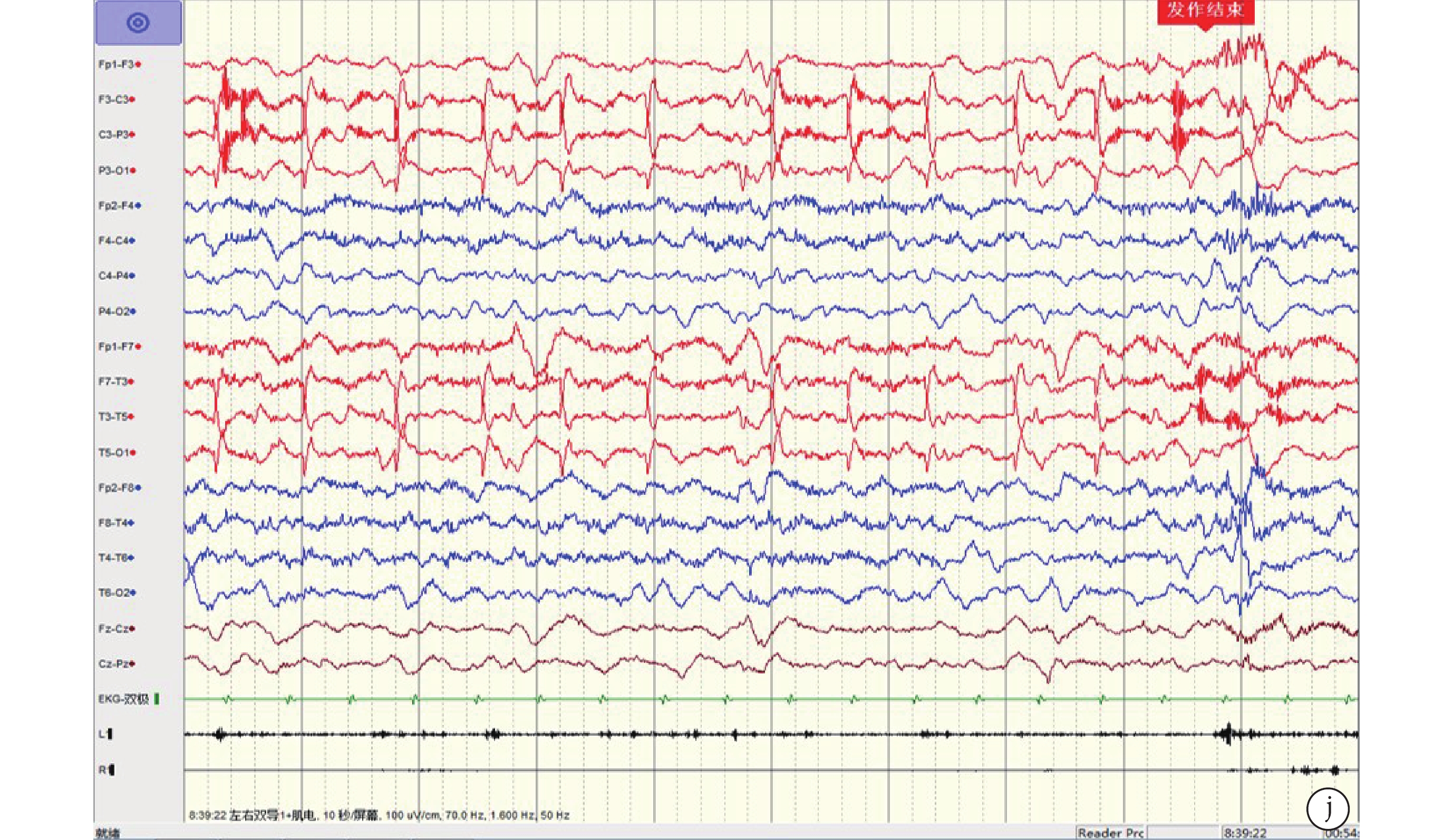This screenshot has height=840, width=1453.
Task: Click the F7-T3 channel label
Action: tap(116, 382)
